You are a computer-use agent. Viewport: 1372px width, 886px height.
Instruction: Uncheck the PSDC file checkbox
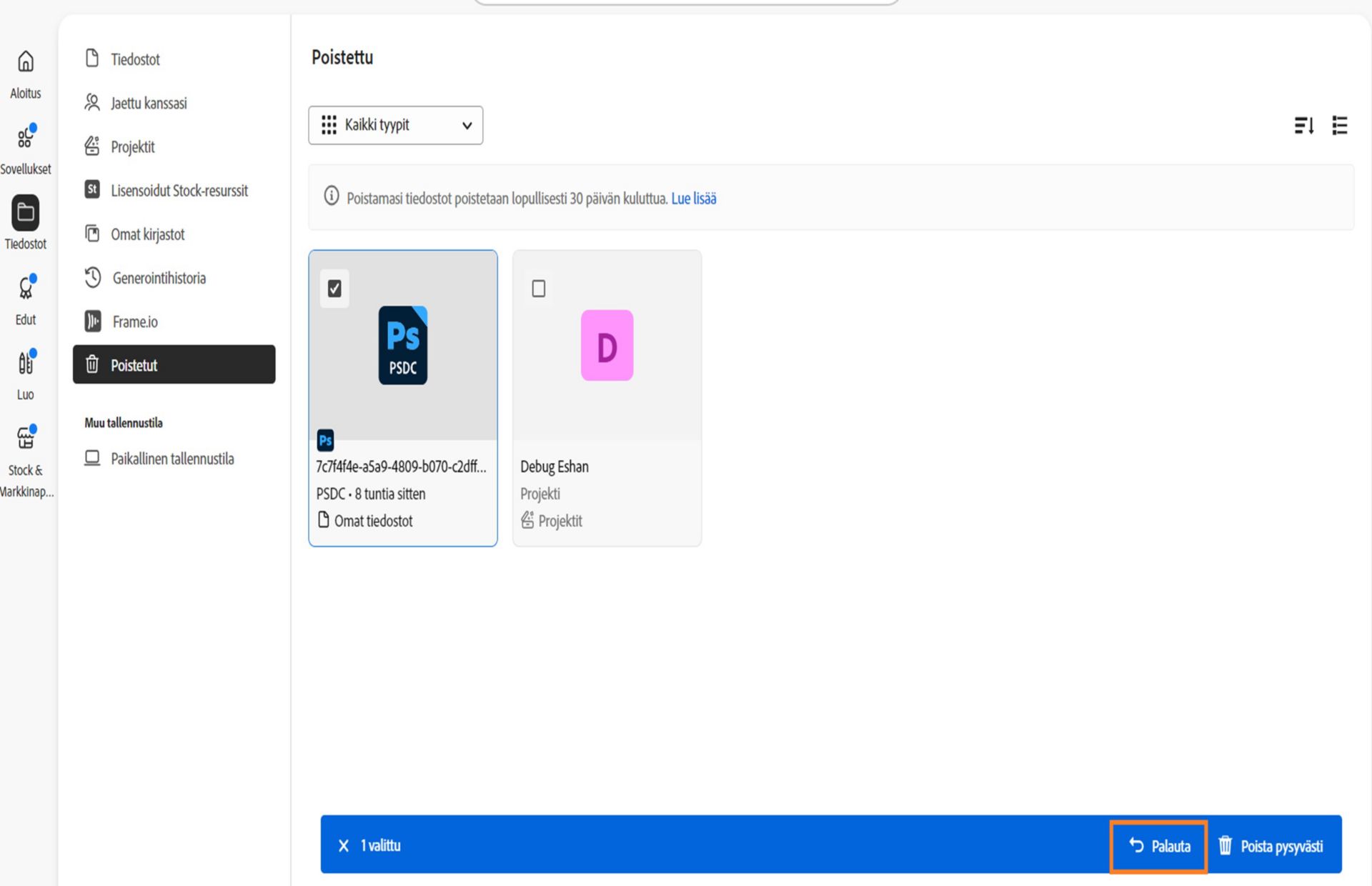[334, 289]
